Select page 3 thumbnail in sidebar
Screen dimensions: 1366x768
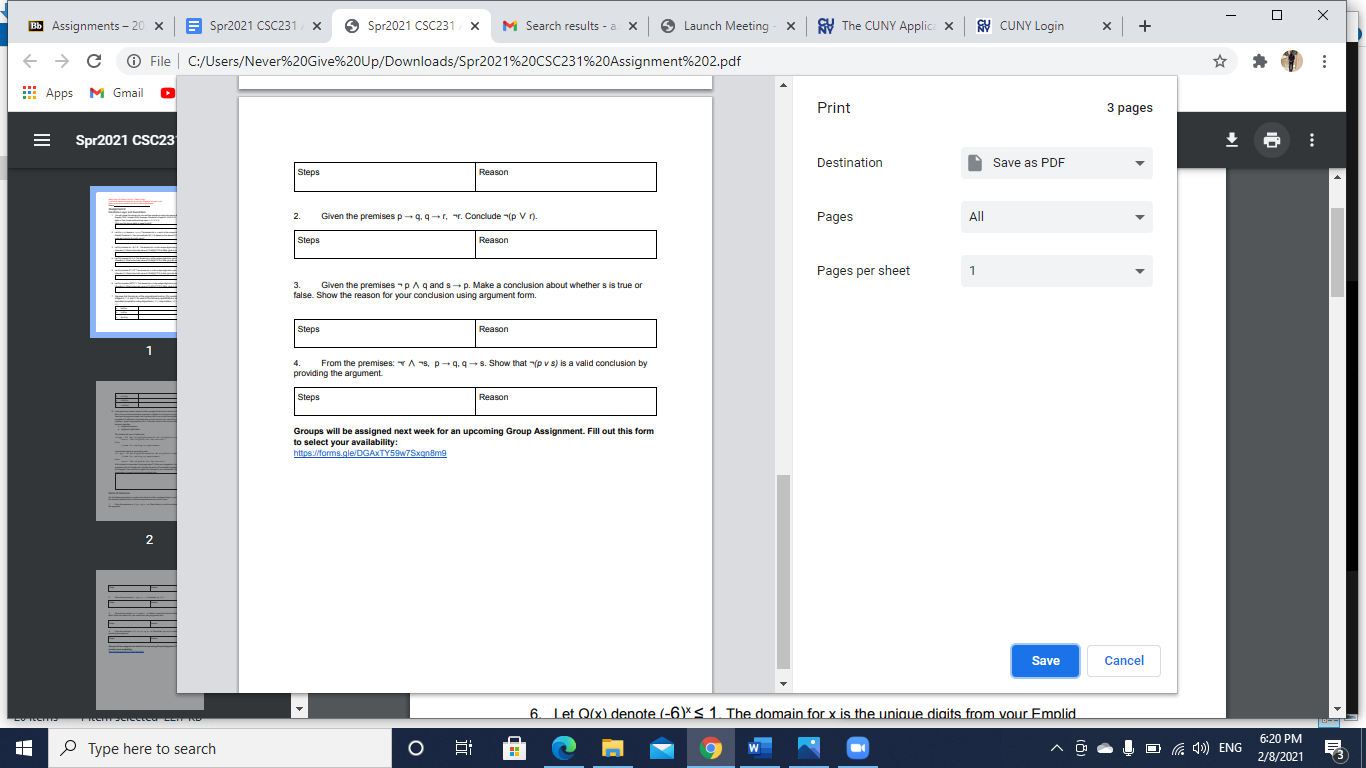137,640
